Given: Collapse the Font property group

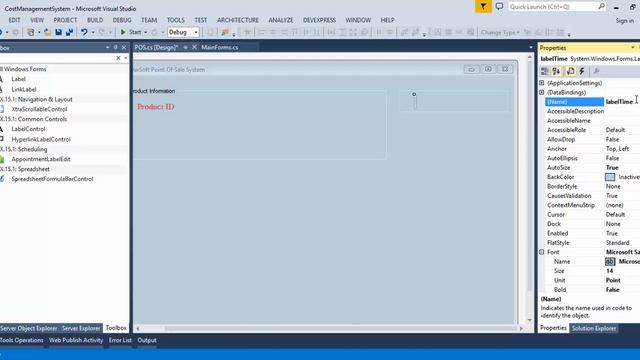Looking at the screenshot, I should click(542, 252).
